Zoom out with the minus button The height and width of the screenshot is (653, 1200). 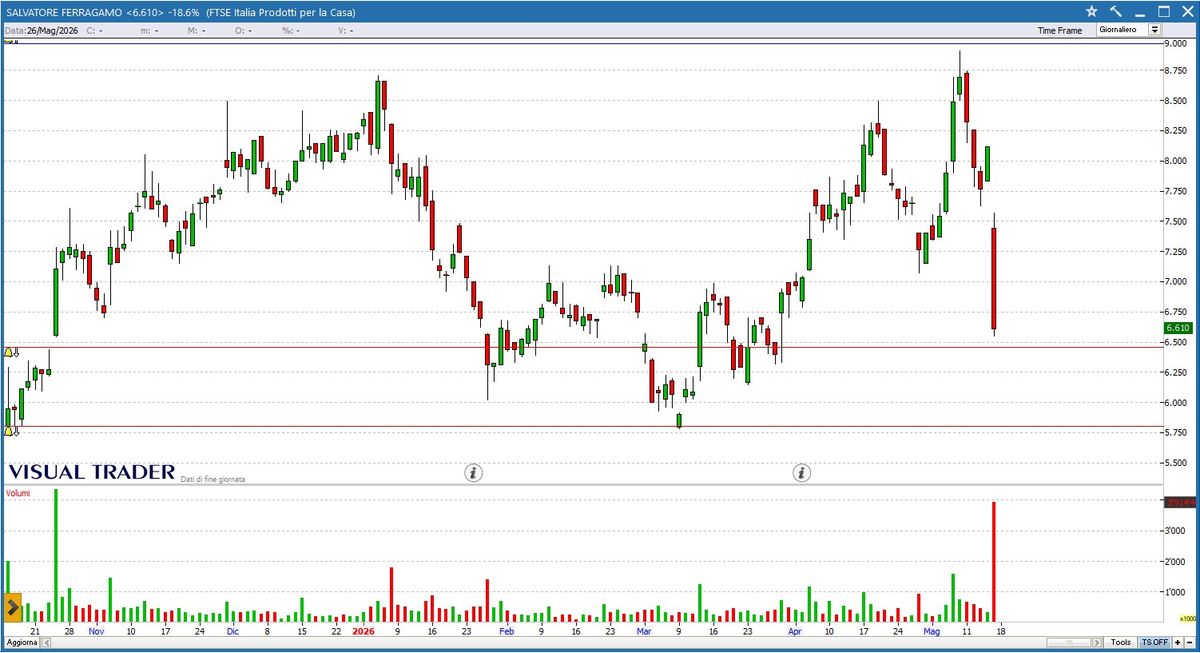pos(1189,641)
